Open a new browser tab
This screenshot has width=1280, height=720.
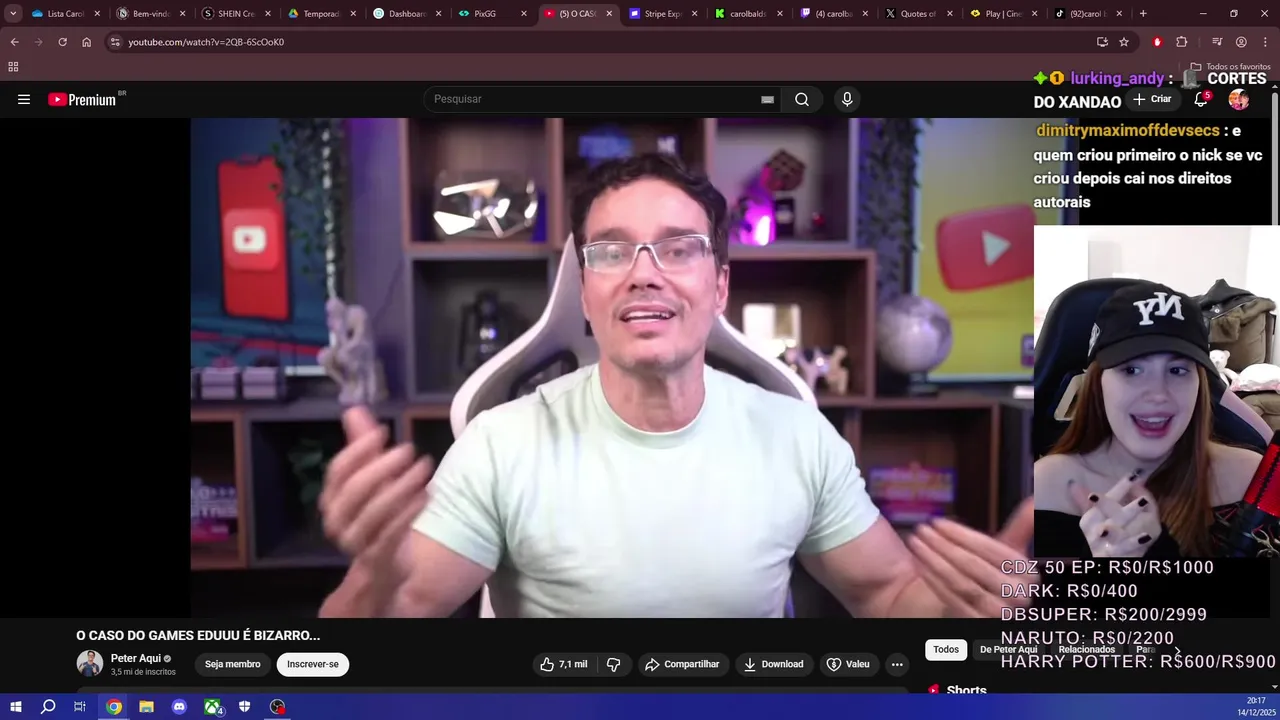[x=1143, y=14]
